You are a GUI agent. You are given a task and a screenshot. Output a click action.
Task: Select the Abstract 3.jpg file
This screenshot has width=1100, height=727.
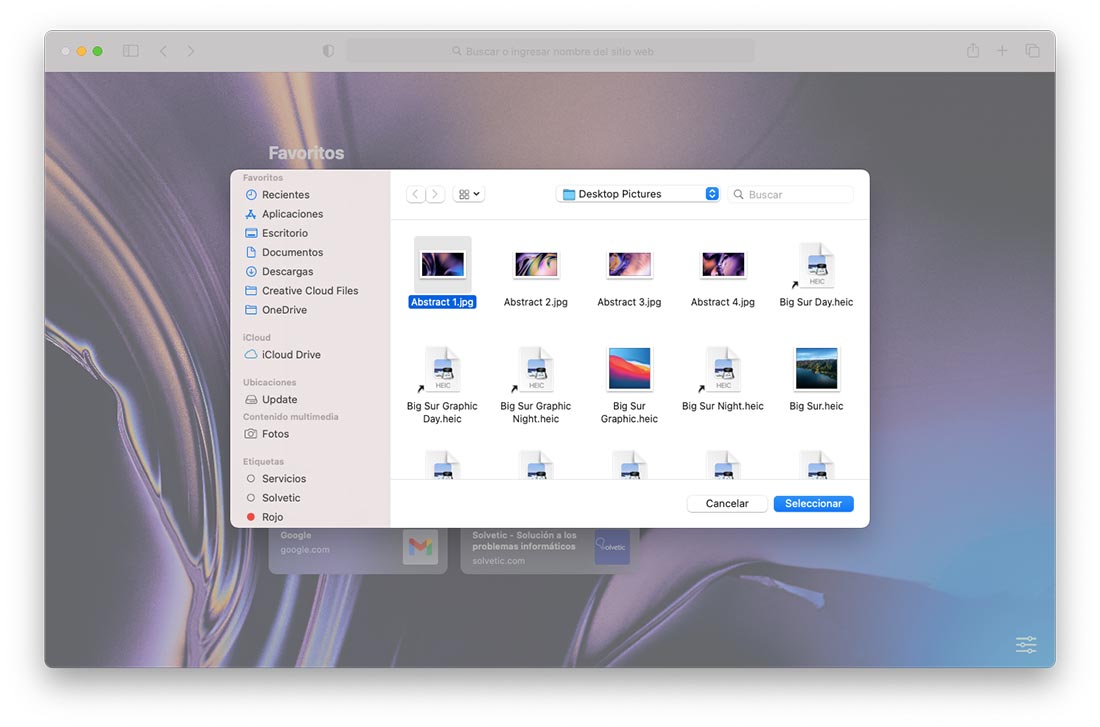tap(629, 277)
